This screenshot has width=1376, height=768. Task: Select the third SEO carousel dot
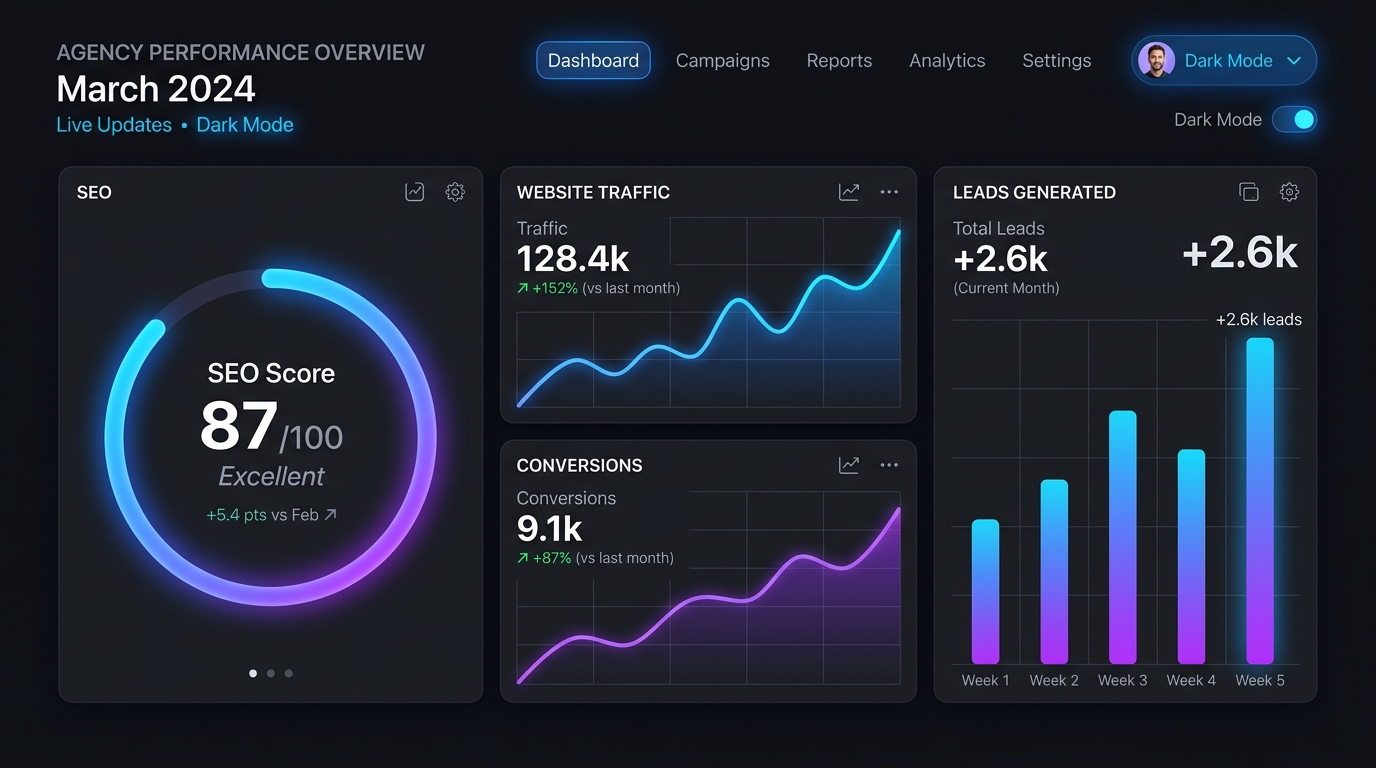(289, 673)
